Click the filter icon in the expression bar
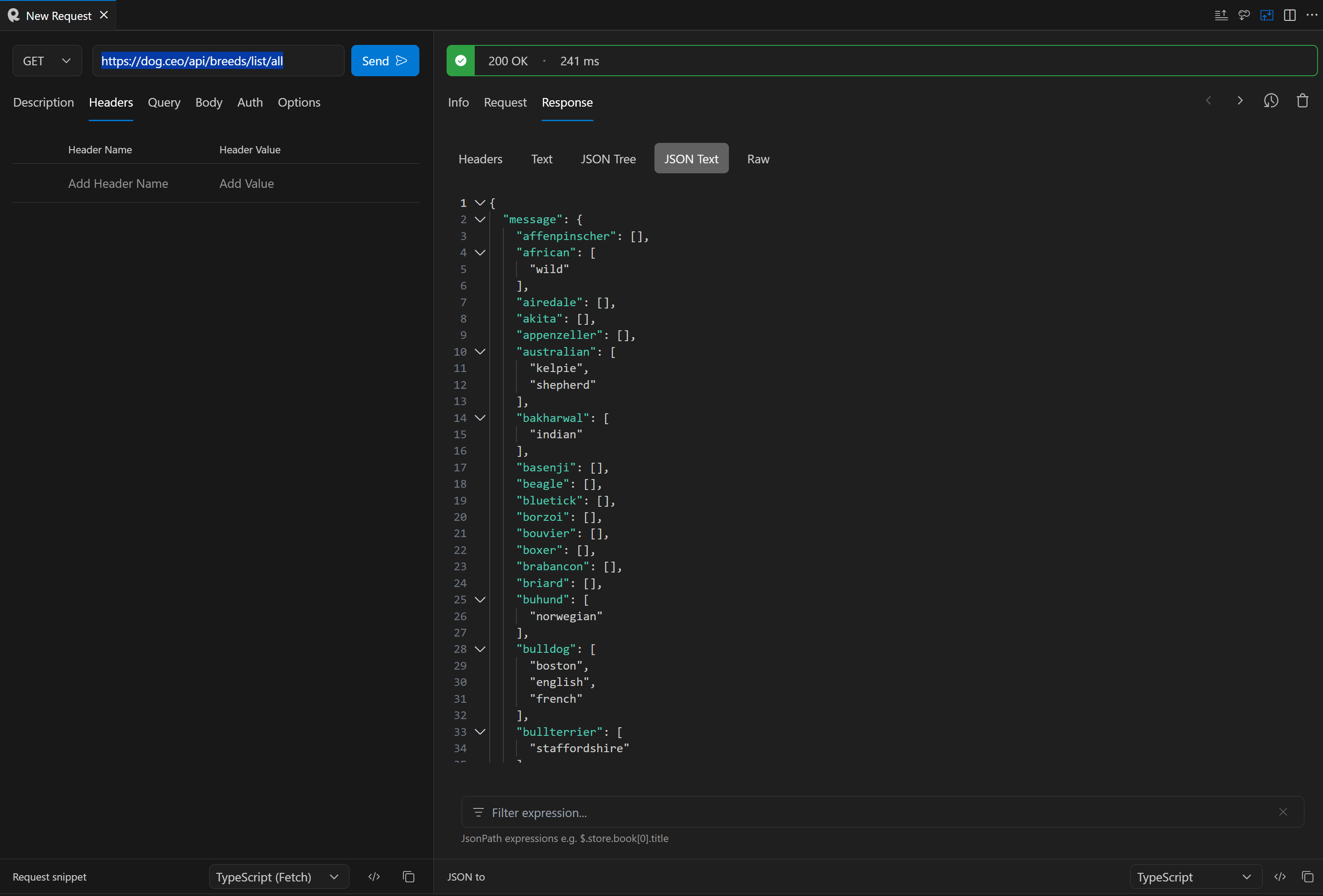 coord(478,813)
